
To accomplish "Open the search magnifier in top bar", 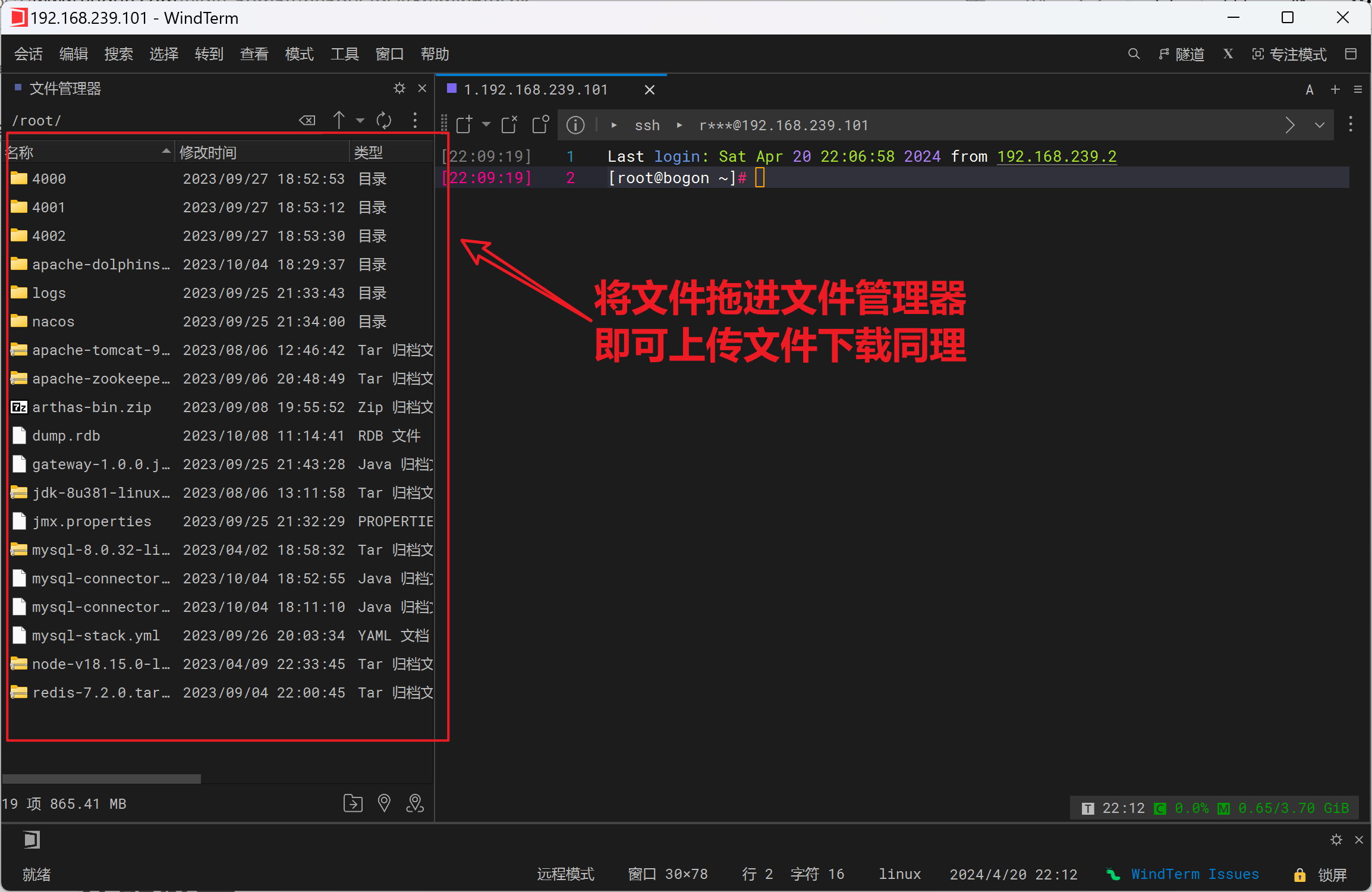I will [x=1134, y=54].
